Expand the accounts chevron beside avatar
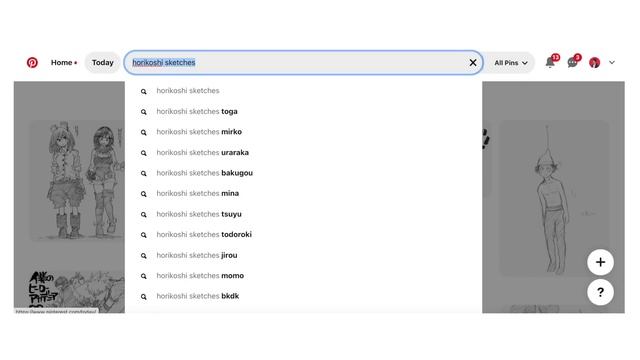Image resolution: width=640 pixels, height=360 pixels. click(611, 62)
